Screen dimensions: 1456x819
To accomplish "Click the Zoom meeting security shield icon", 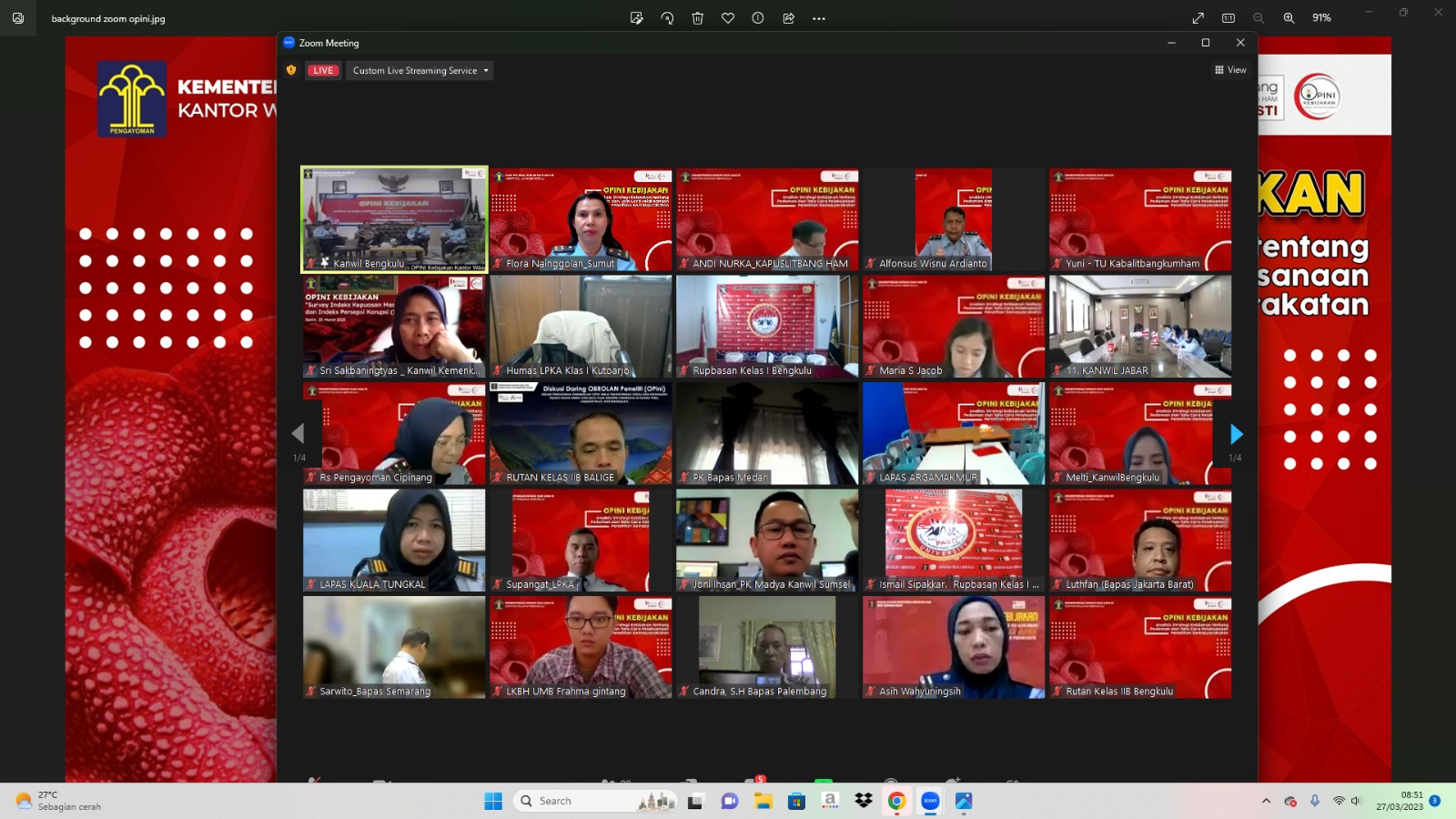I will tap(291, 70).
